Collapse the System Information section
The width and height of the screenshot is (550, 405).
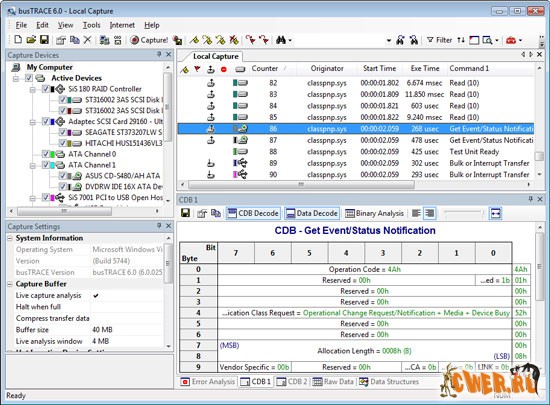(x=10, y=238)
